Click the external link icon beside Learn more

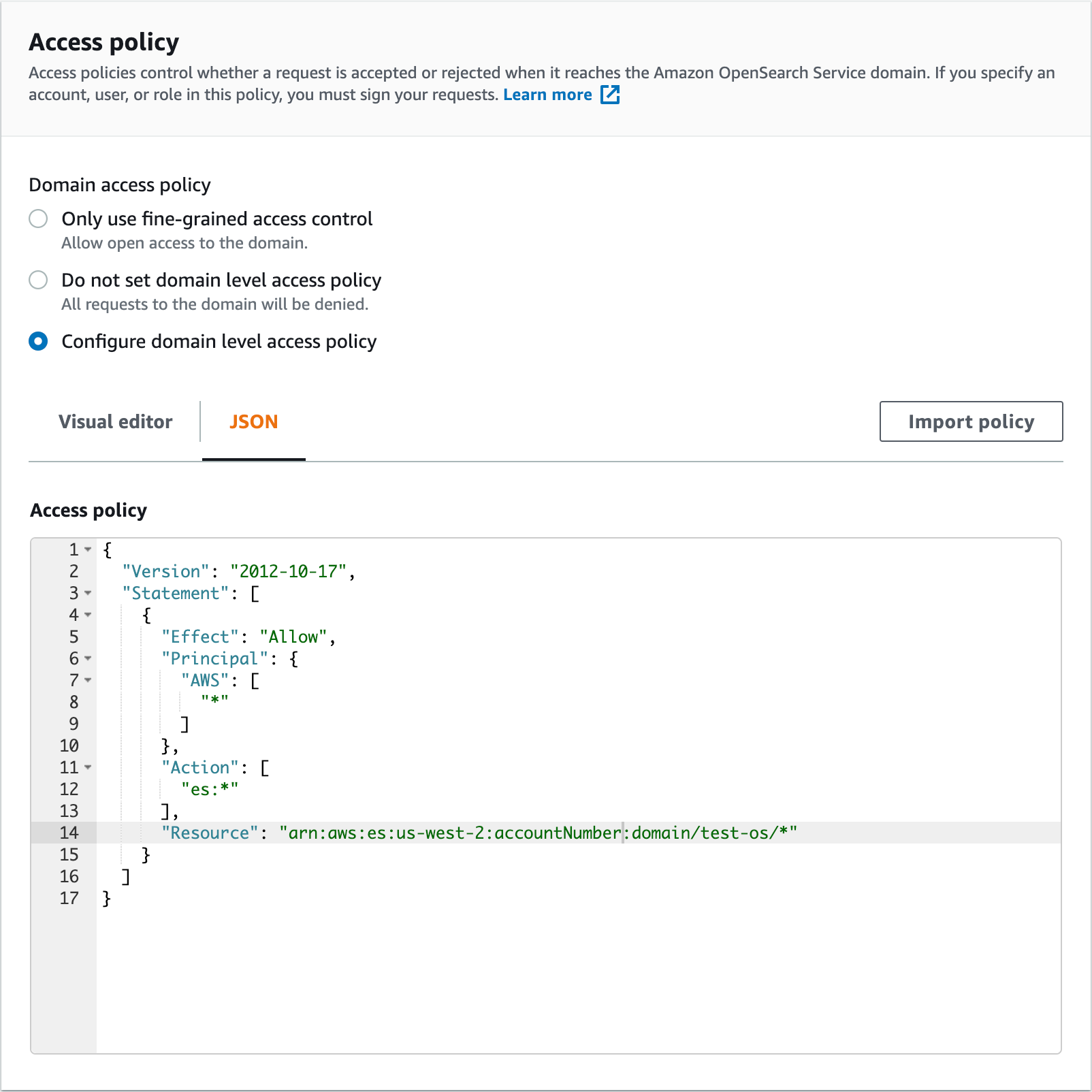611,95
